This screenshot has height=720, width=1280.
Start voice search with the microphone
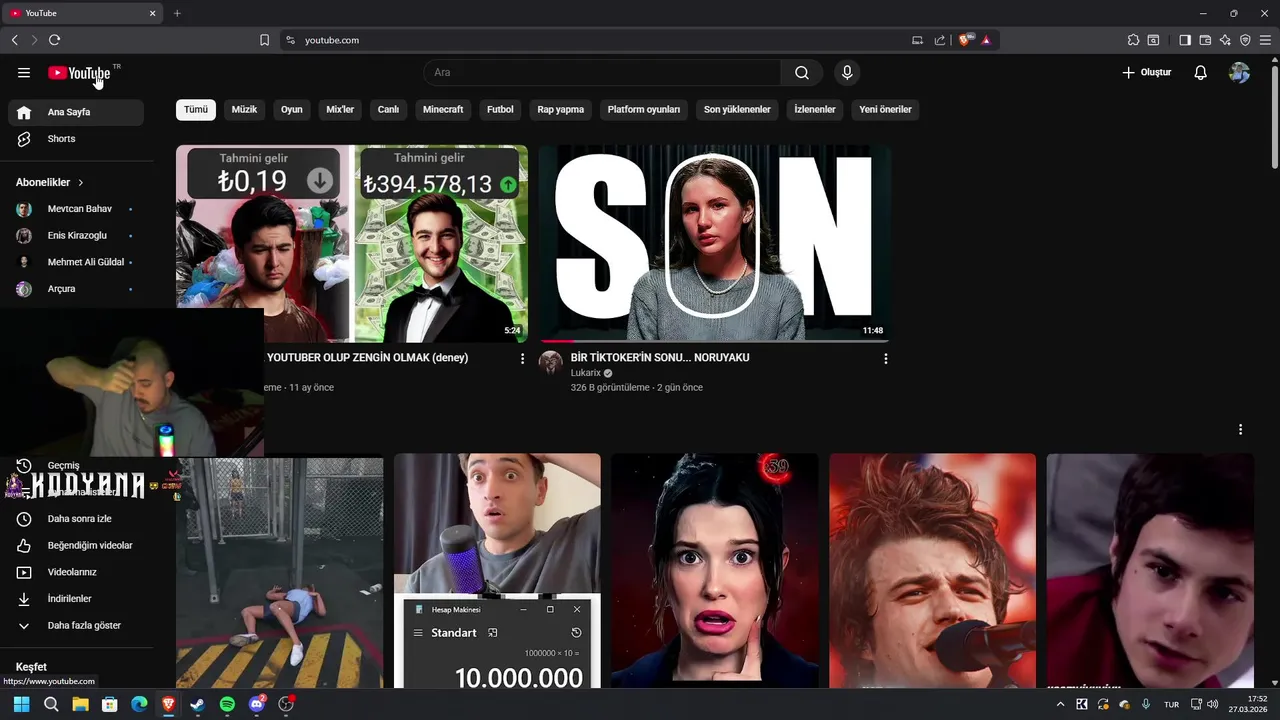[x=847, y=73]
